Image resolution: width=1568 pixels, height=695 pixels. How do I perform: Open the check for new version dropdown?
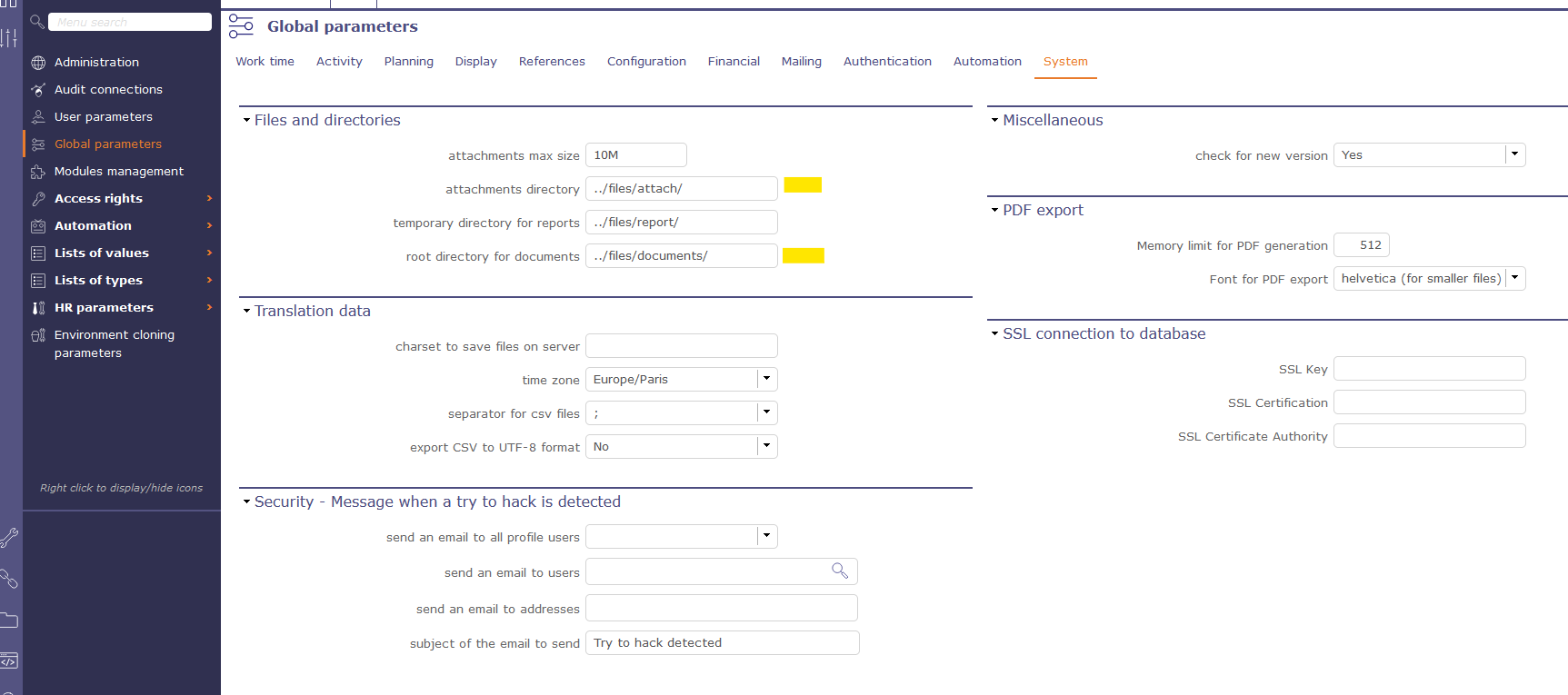[1514, 154]
